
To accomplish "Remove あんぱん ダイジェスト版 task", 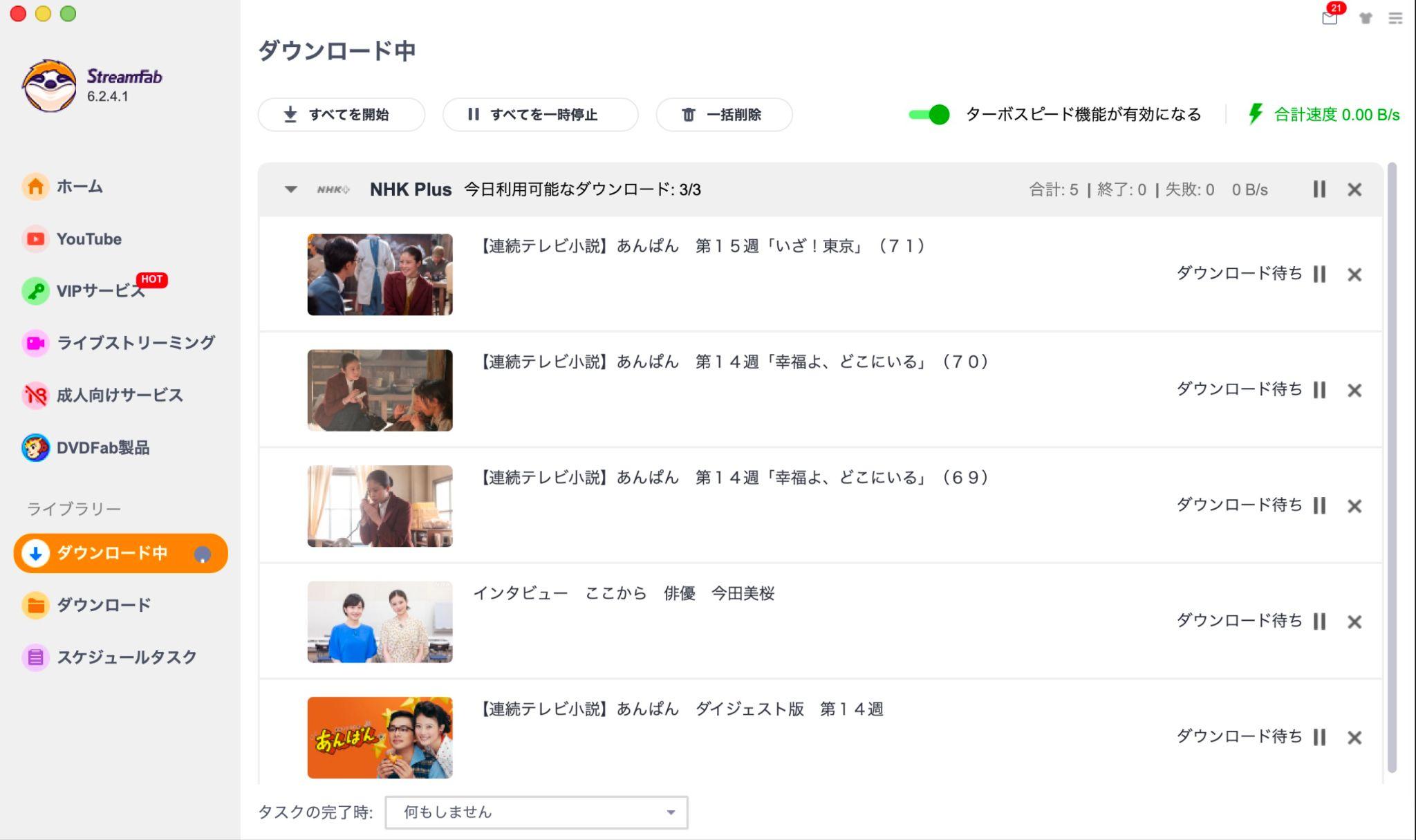I will point(1354,738).
